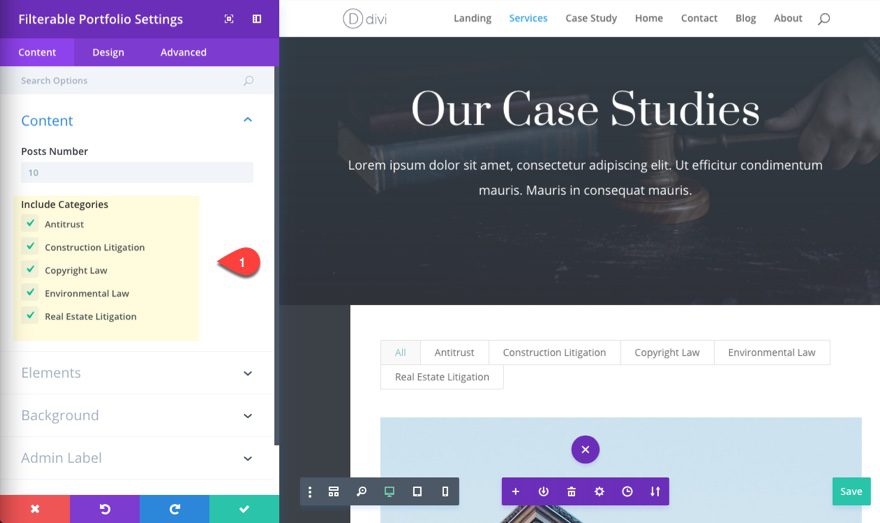This screenshot has width=880, height=523.
Task: Uncheck the Antitrust category checkbox
Action: (x=30, y=223)
